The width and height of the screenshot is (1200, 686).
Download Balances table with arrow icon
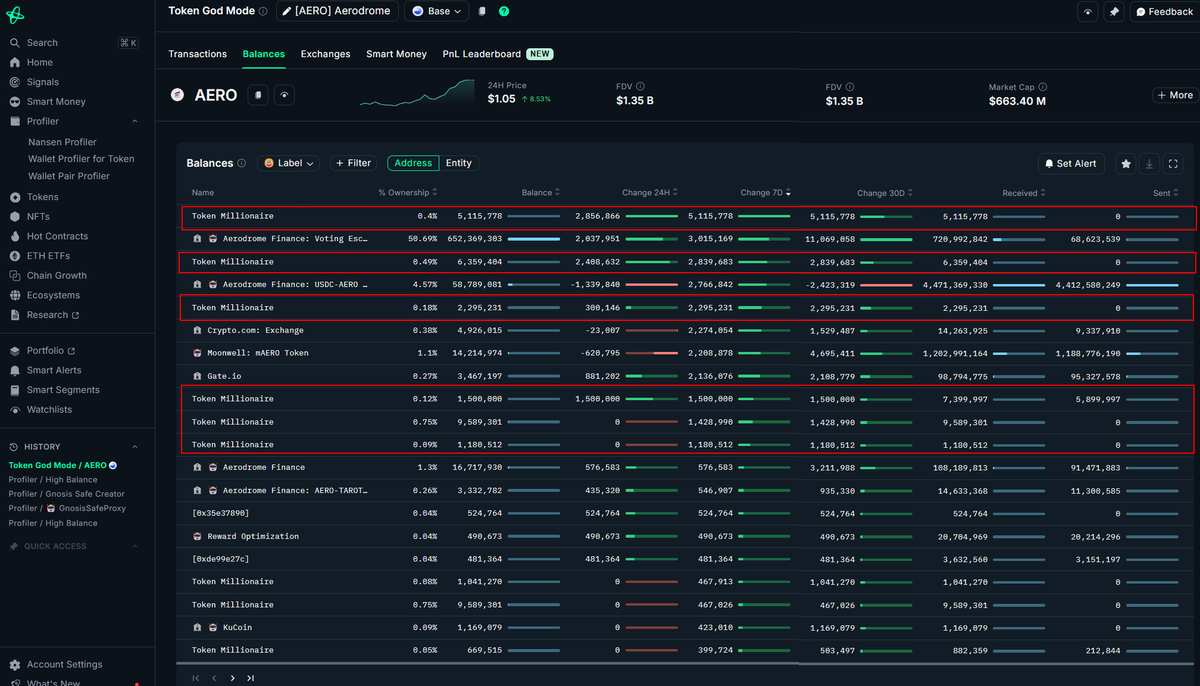[1150, 163]
